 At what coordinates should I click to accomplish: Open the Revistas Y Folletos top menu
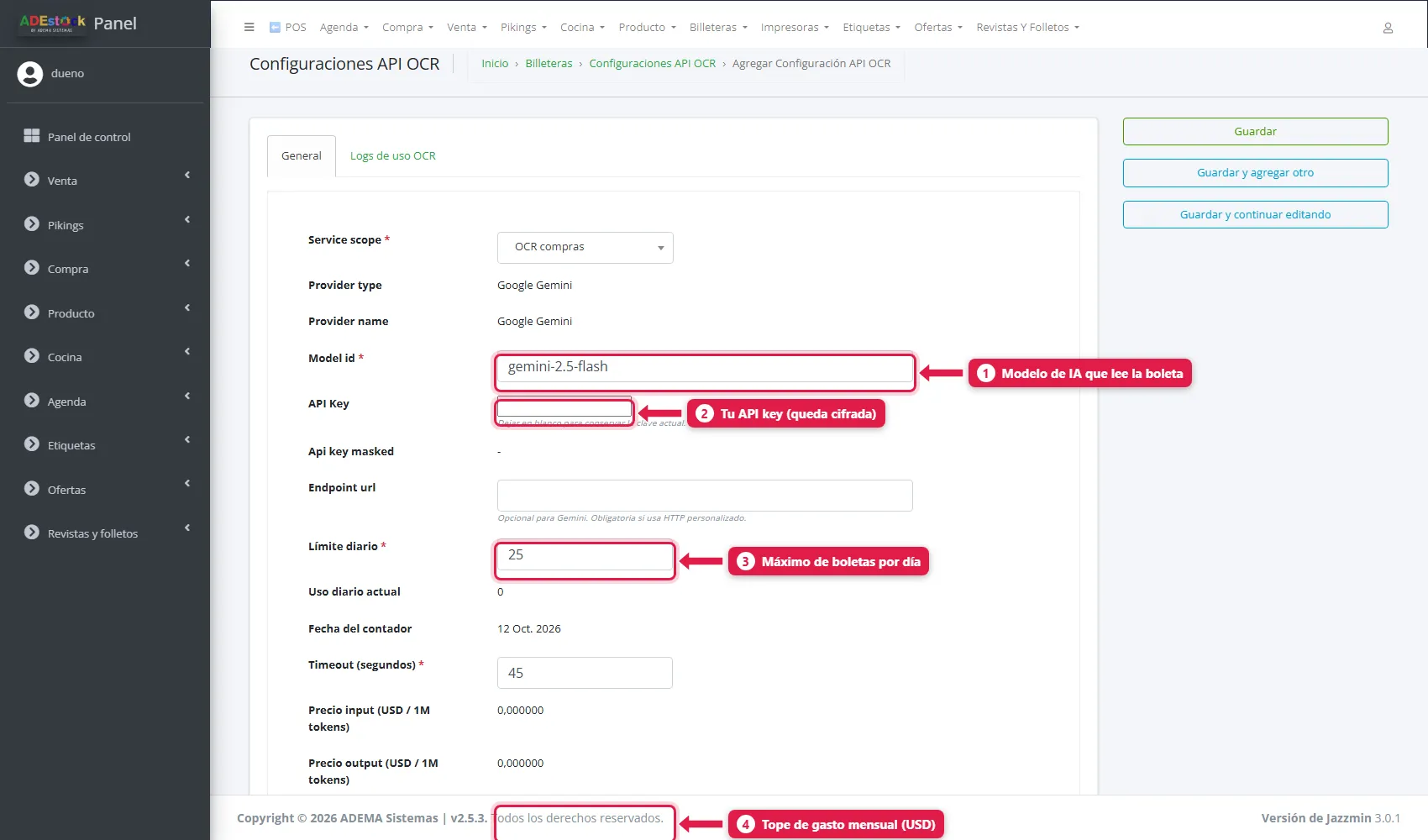pos(1028,28)
